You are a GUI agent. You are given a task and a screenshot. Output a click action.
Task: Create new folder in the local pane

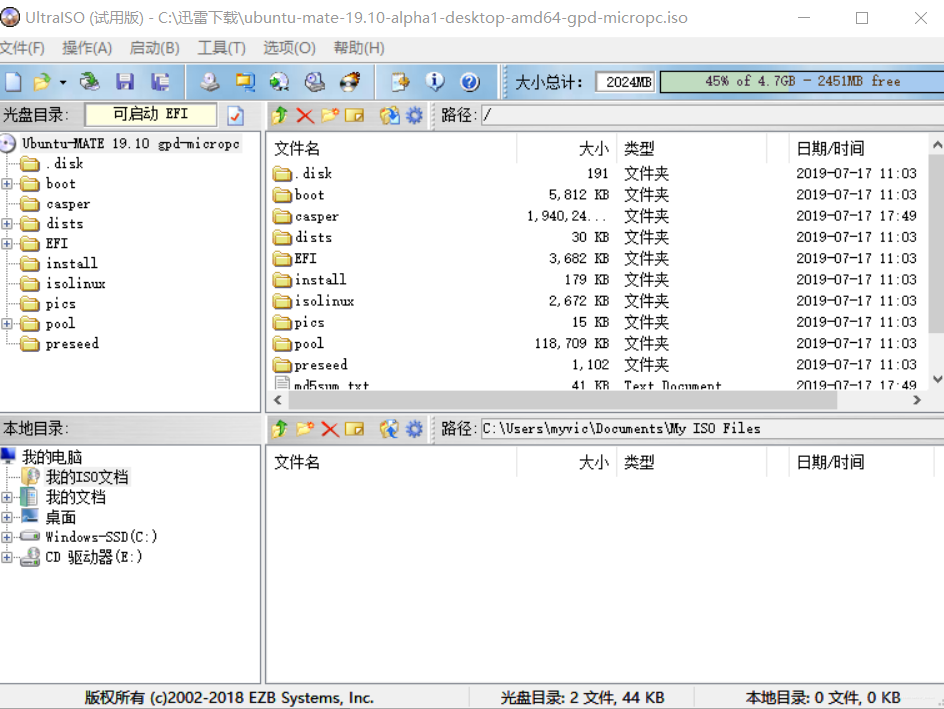(x=305, y=429)
